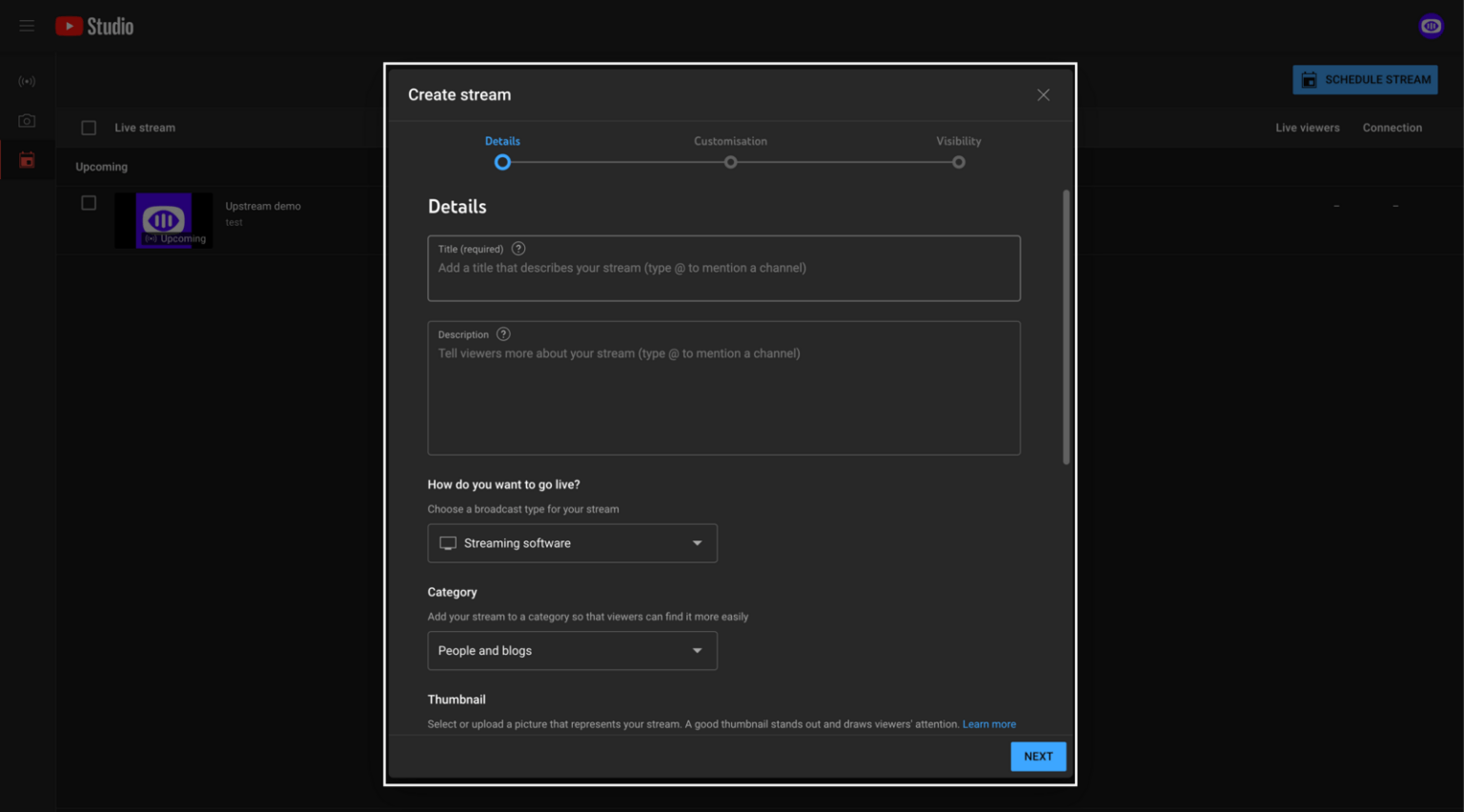The width and height of the screenshot is (1464, 812).
Task: Click the Description help question mark icon
Action: pyautogui.click(x=504, y=335)
